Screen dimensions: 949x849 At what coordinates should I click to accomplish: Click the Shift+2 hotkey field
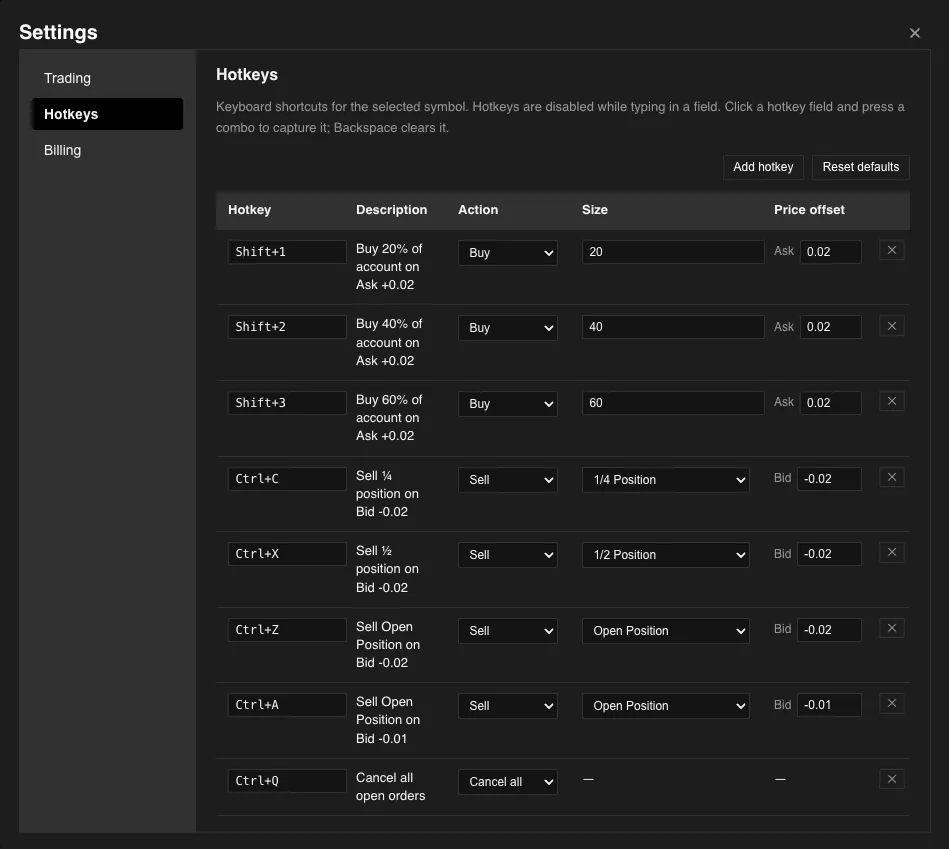pyautogui.click(x=287, y=327)
